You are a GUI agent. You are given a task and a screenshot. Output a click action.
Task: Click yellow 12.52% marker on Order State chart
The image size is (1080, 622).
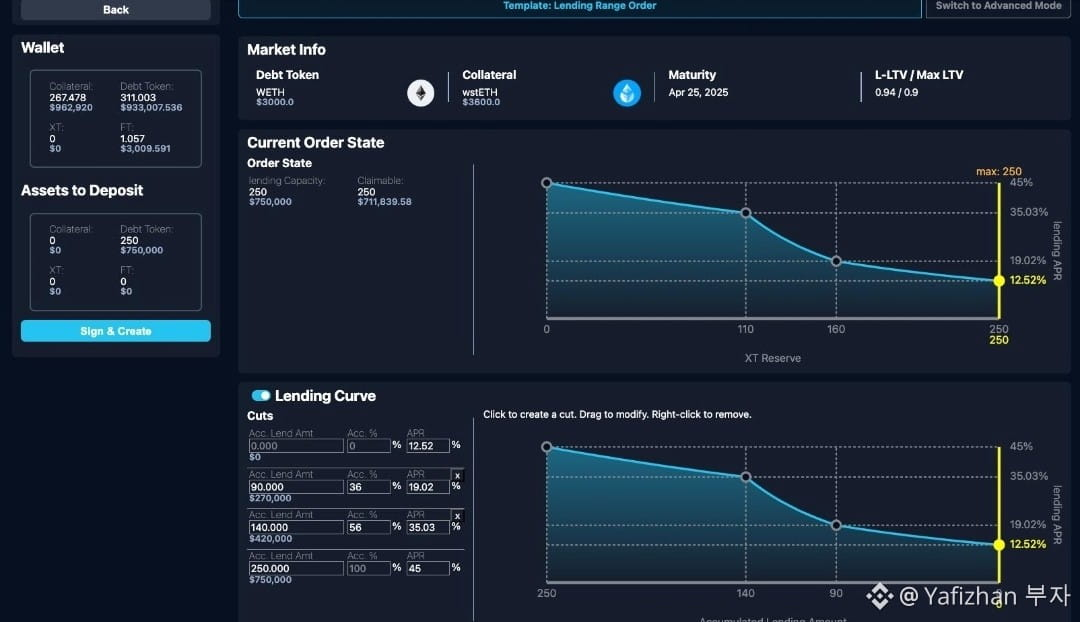point(999,280)
